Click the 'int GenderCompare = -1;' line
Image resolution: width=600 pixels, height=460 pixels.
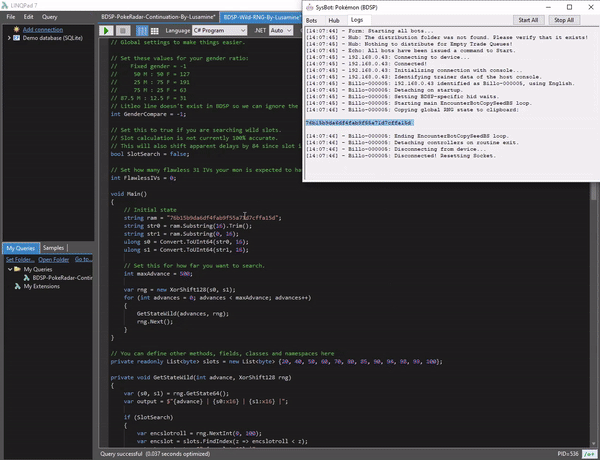(x=148, y=114)
